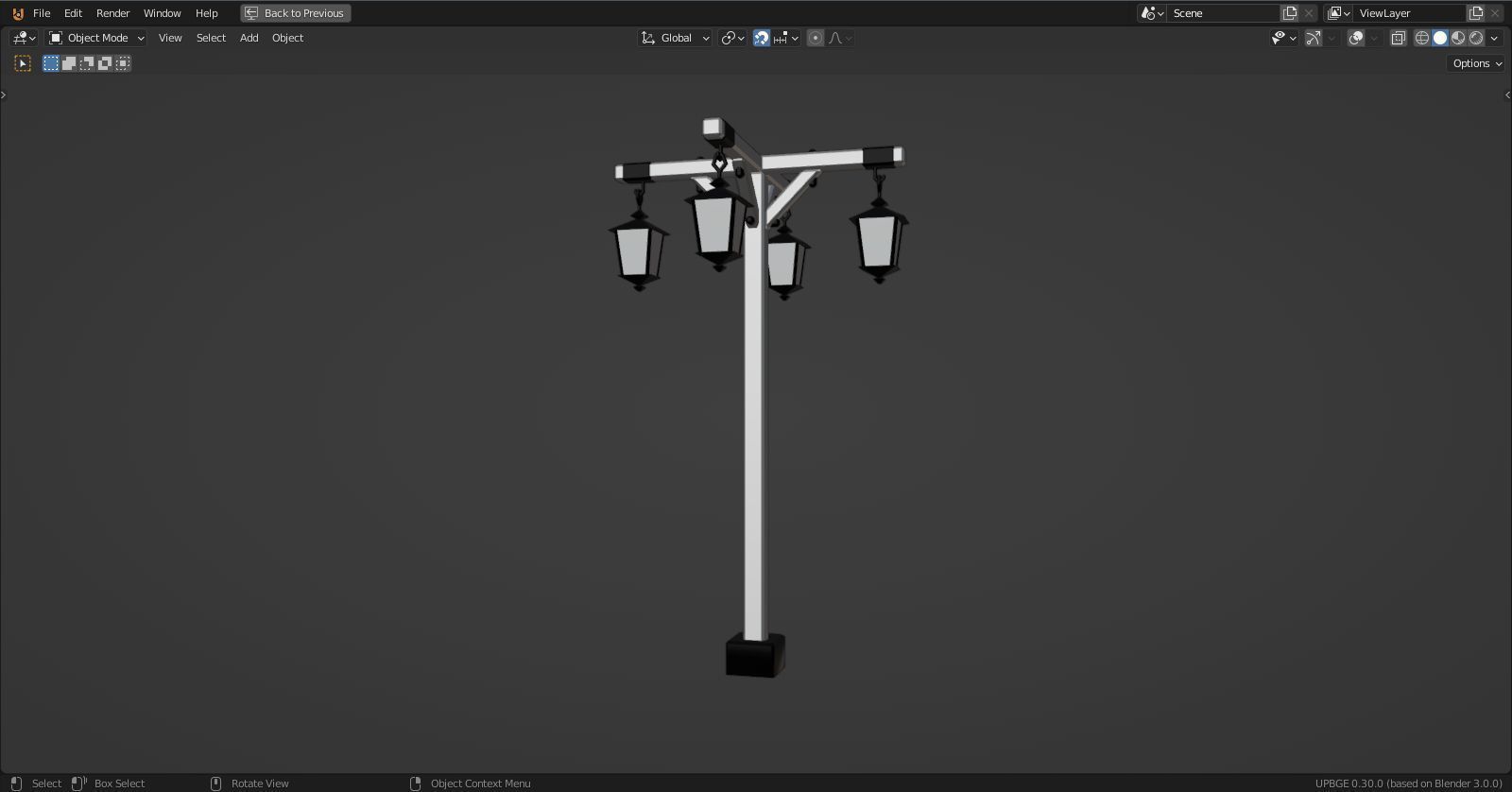Toggle viewport overlays
This screenshot has width=1512, height=792.
[x=1356, y=38]
